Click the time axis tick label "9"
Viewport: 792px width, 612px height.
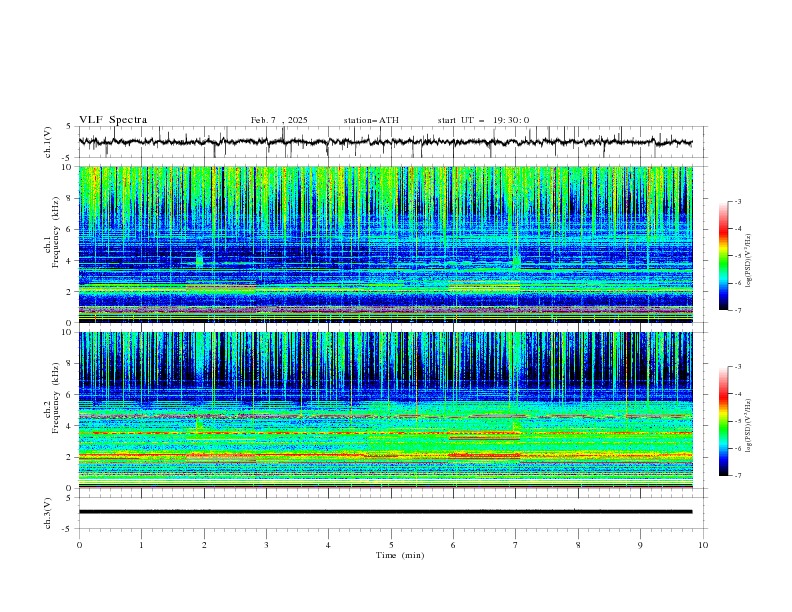pos(640,545)
